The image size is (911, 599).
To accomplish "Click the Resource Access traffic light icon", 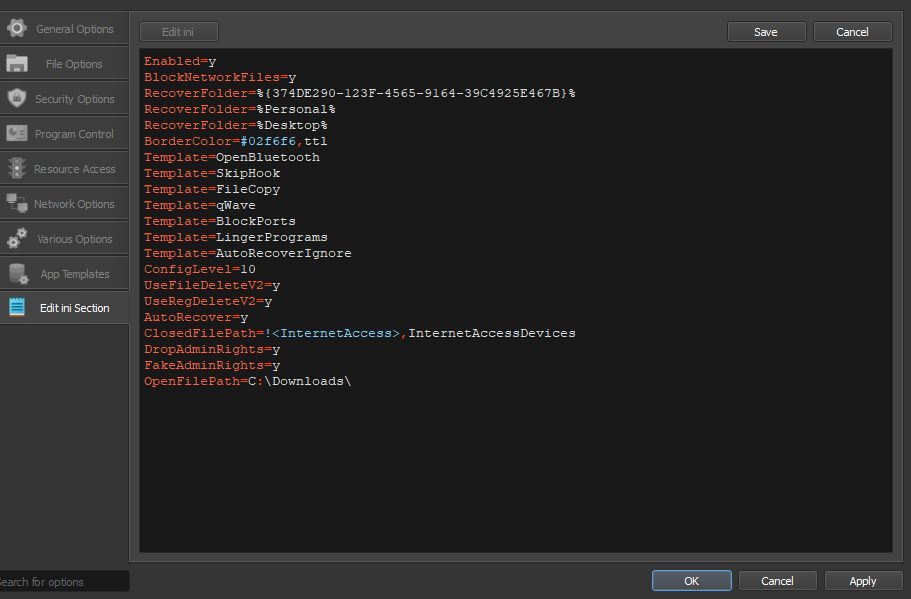I will (x=16, y=168).
